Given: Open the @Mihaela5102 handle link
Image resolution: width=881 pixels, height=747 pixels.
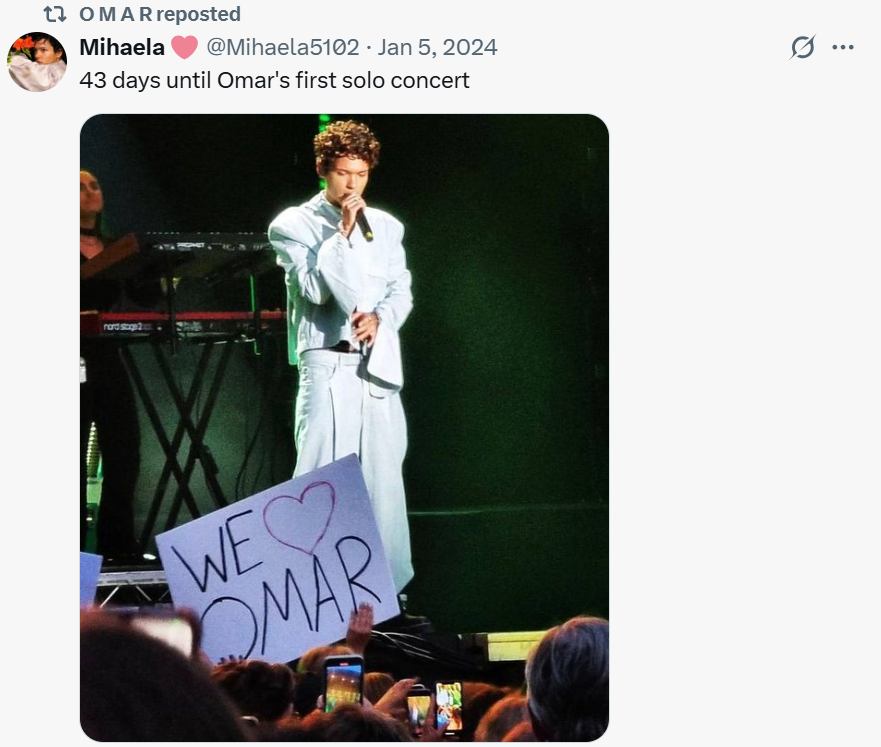Looking at the screenshot, I should tap(282, 47).
